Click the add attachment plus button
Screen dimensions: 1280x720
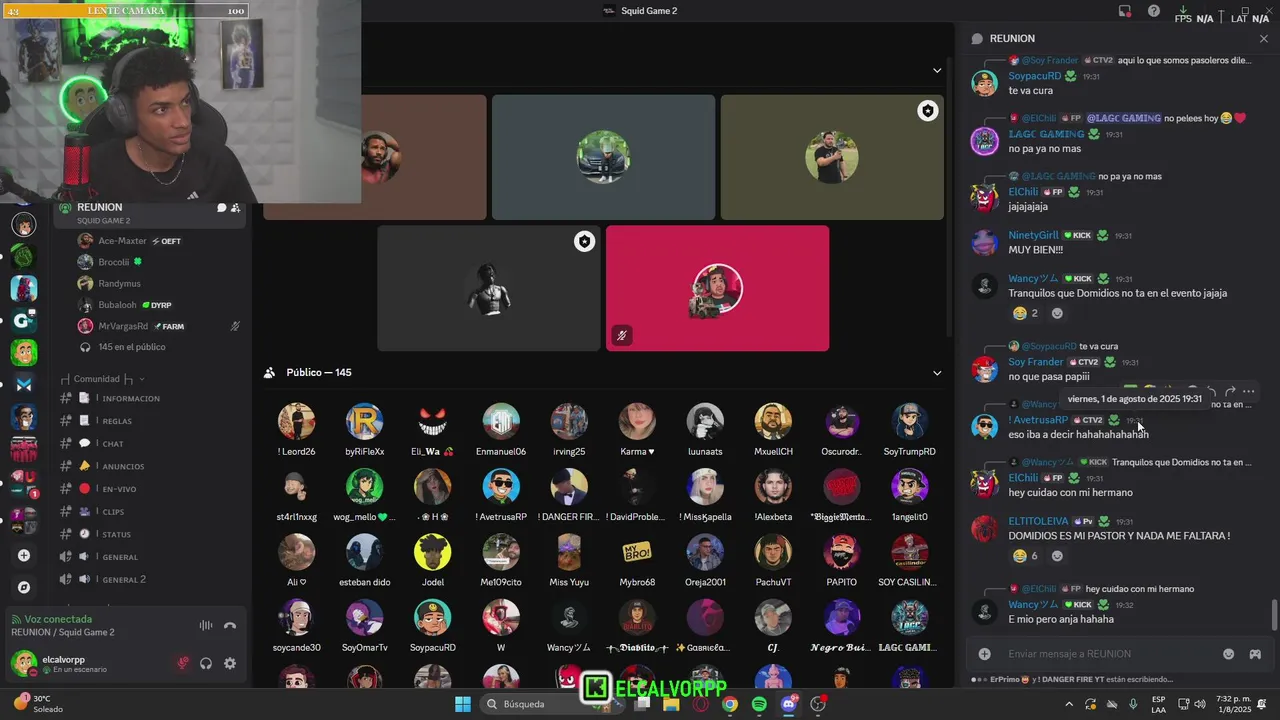point(985,654)
